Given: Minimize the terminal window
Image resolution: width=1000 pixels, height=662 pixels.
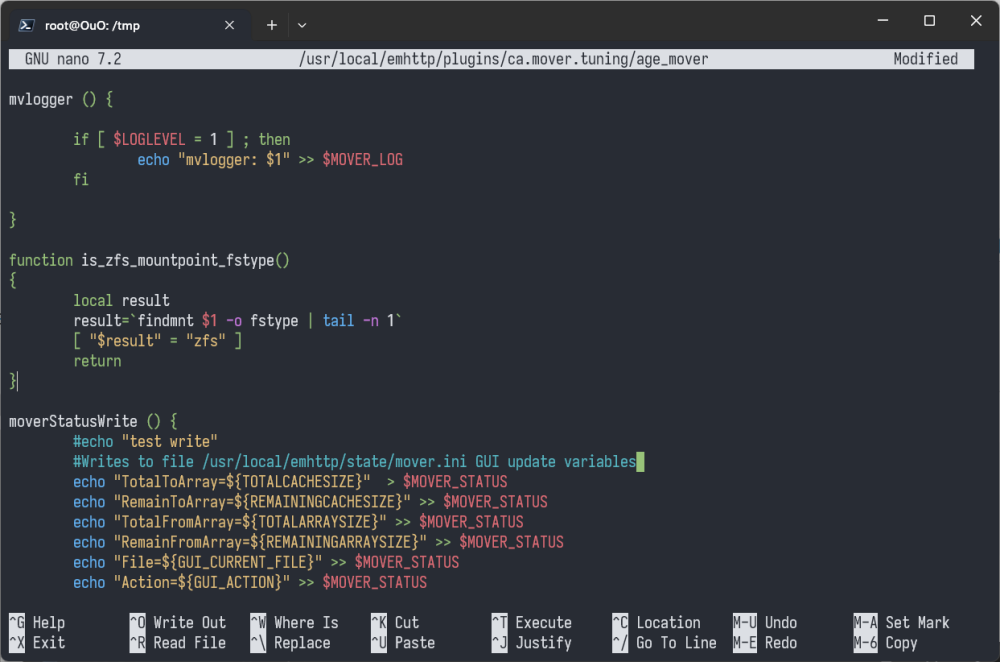Looking at the screenshot, I should tap(883, 20).
